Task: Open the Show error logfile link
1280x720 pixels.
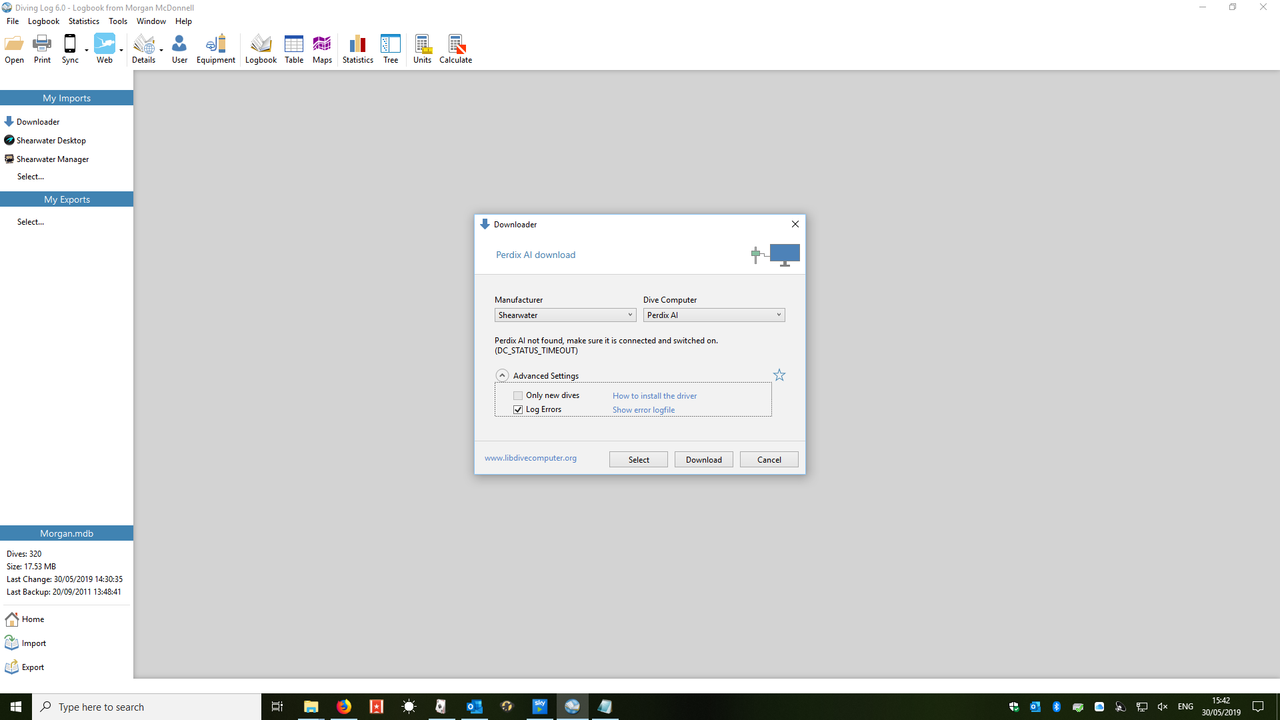Action: tap(644, 410)
